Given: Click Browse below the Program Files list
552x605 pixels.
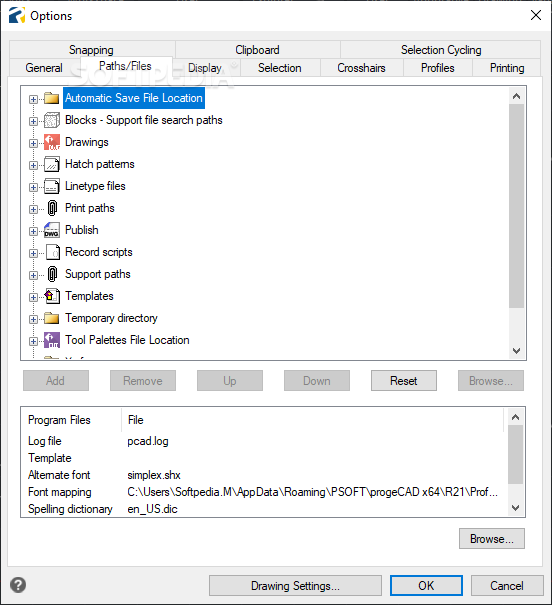Looking at the screenshot, I should 491,539.
